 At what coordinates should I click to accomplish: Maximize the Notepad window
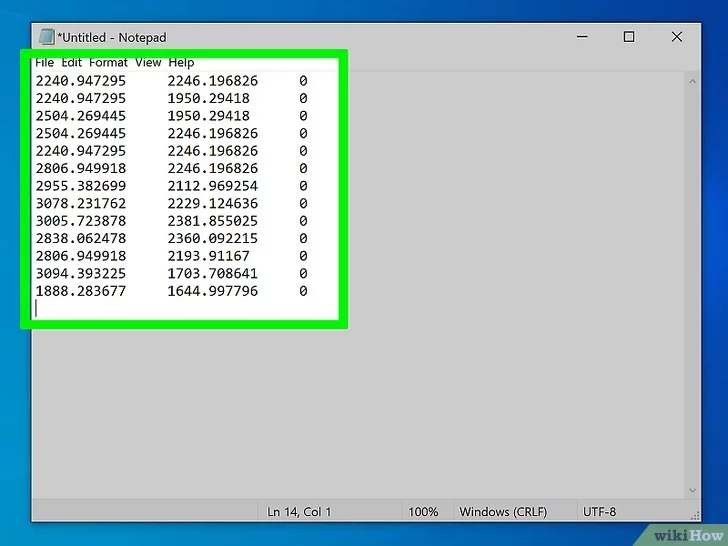point(629,37)
